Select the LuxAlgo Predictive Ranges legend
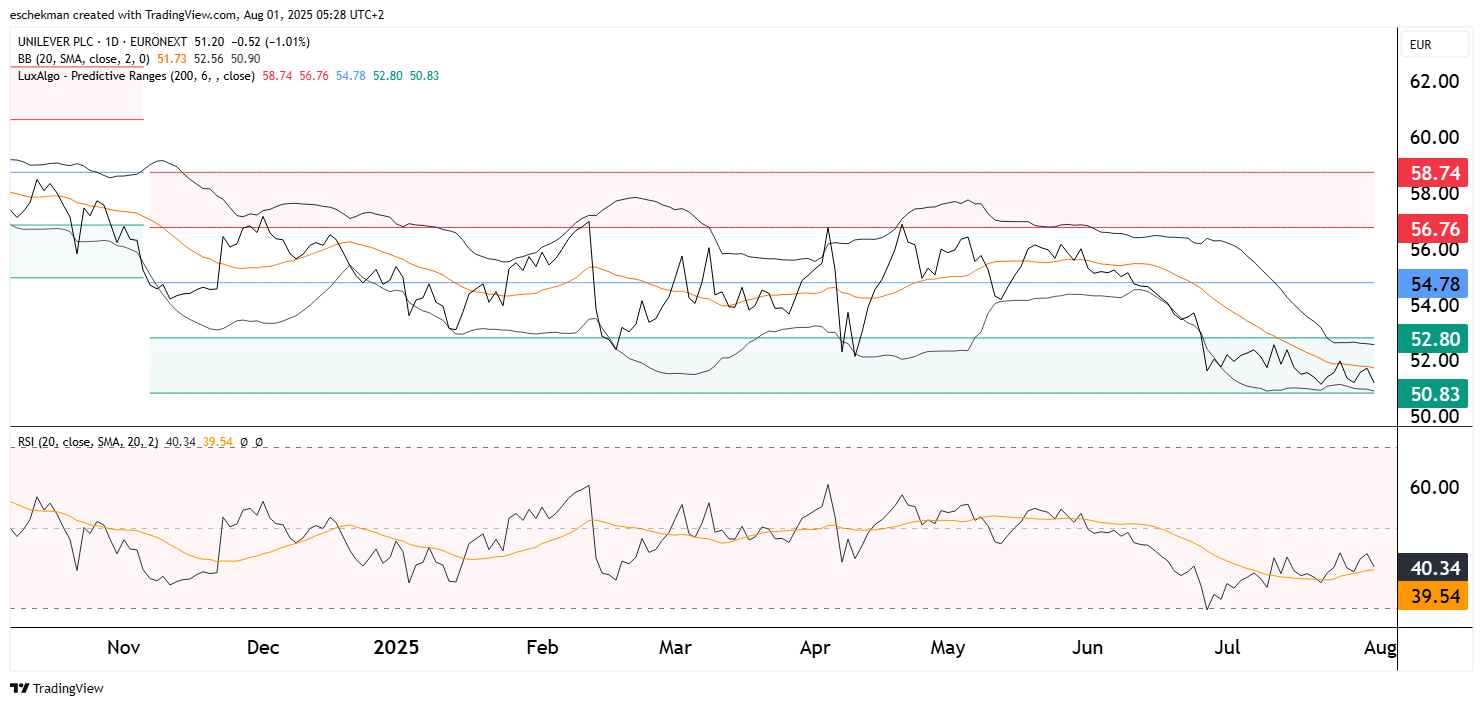 click(136, 75)
